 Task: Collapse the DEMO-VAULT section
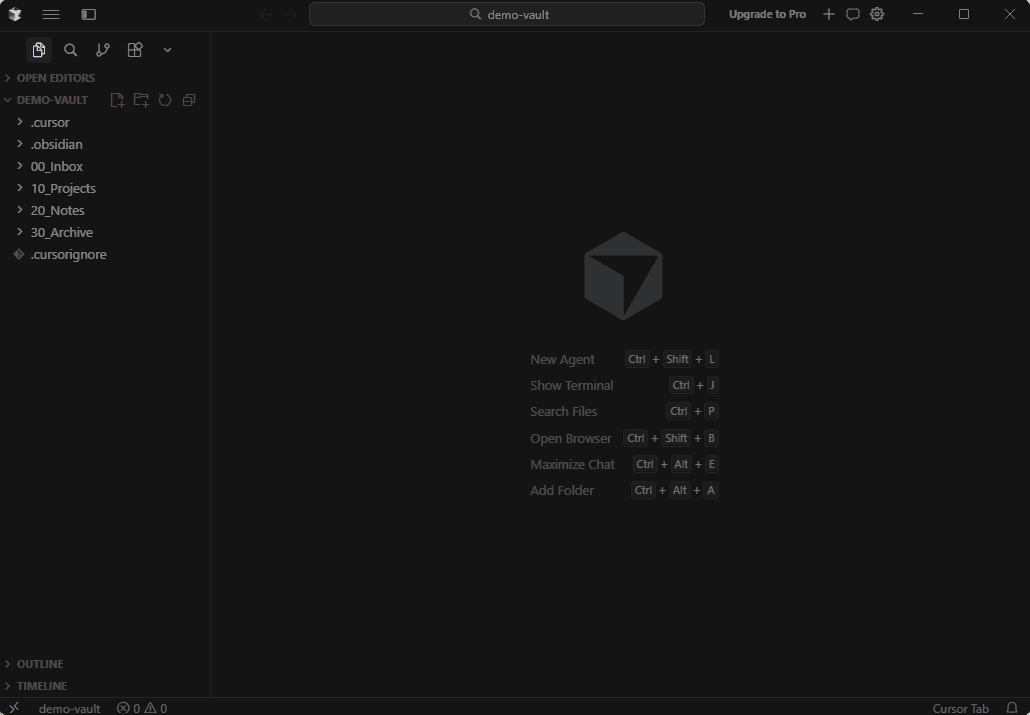click(52, 100)
